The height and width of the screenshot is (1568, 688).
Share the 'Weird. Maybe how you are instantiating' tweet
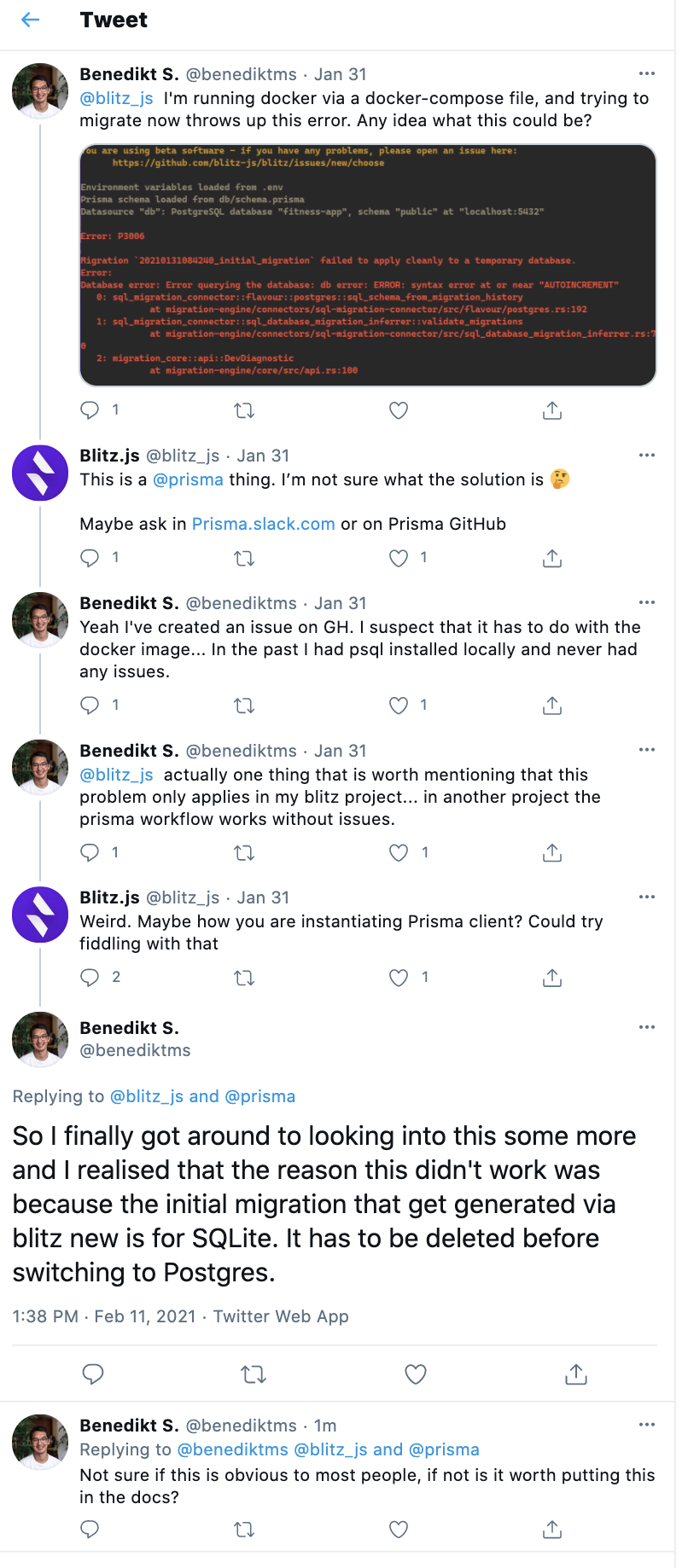pos(552,978)
